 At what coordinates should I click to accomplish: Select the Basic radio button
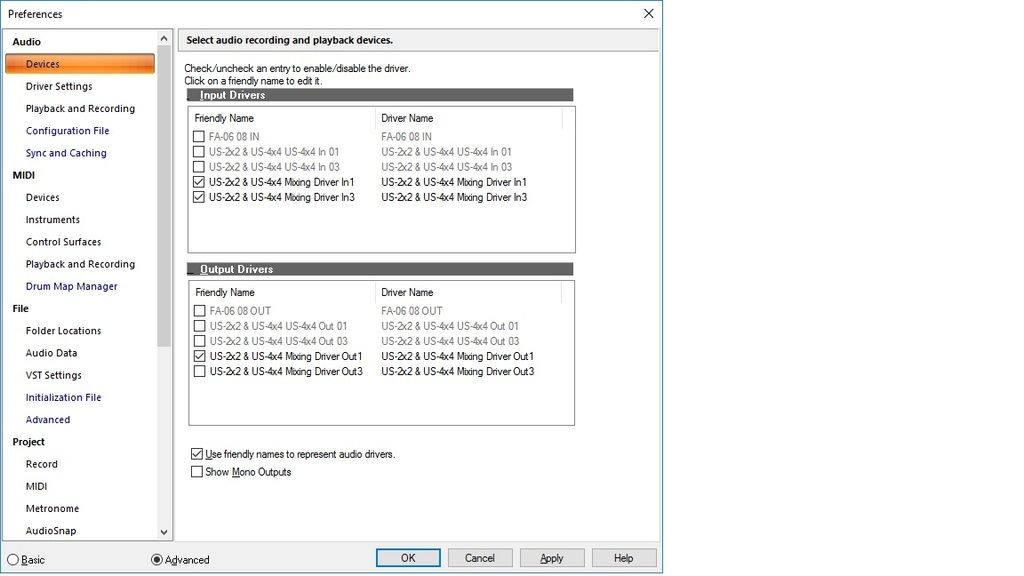pos(13,560)
